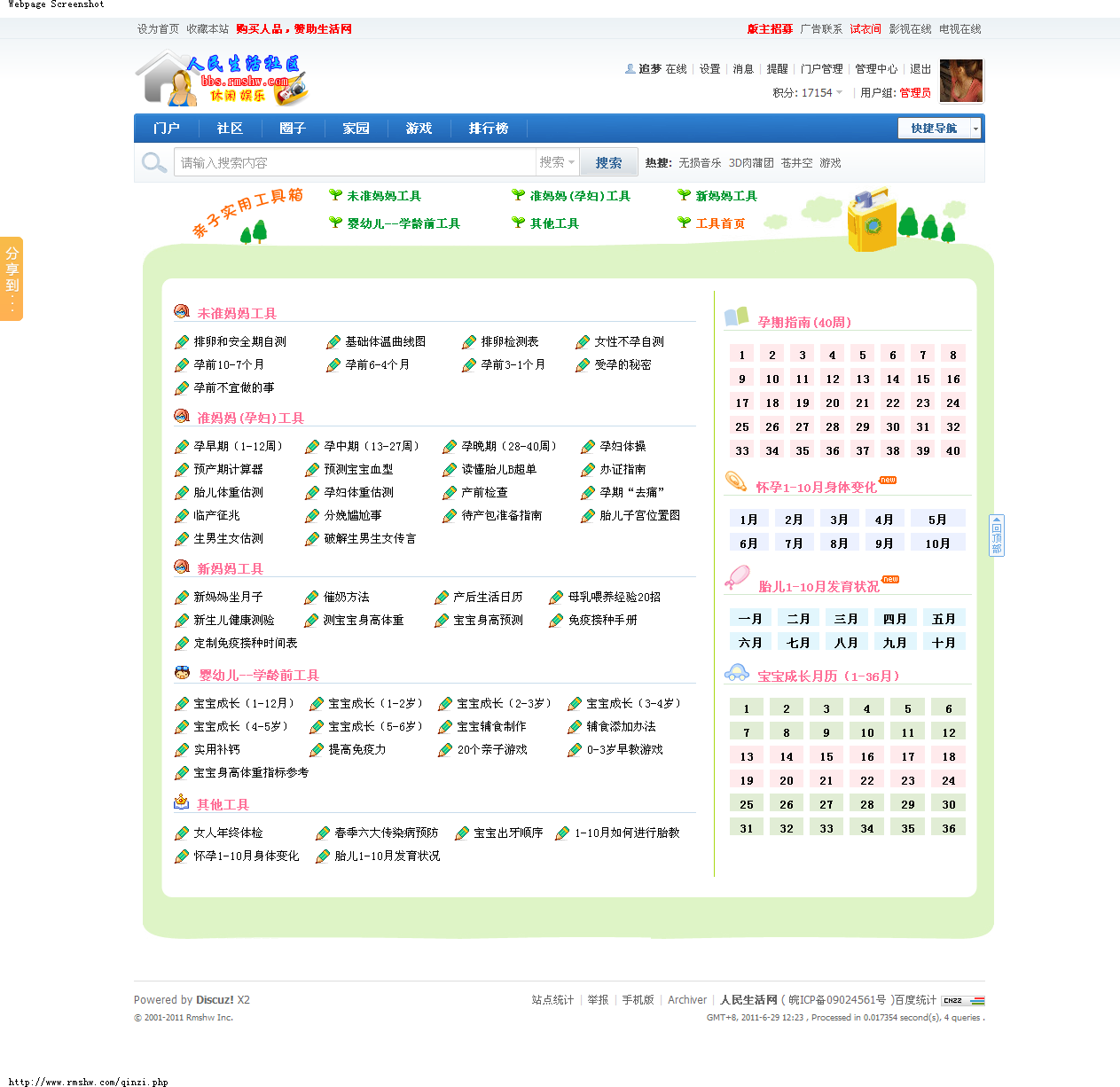Open the 宝宝出牙顺序 link
The width and height of the screenshot is (1120, 1087).
pyautogui.click(x=508, y=833)
